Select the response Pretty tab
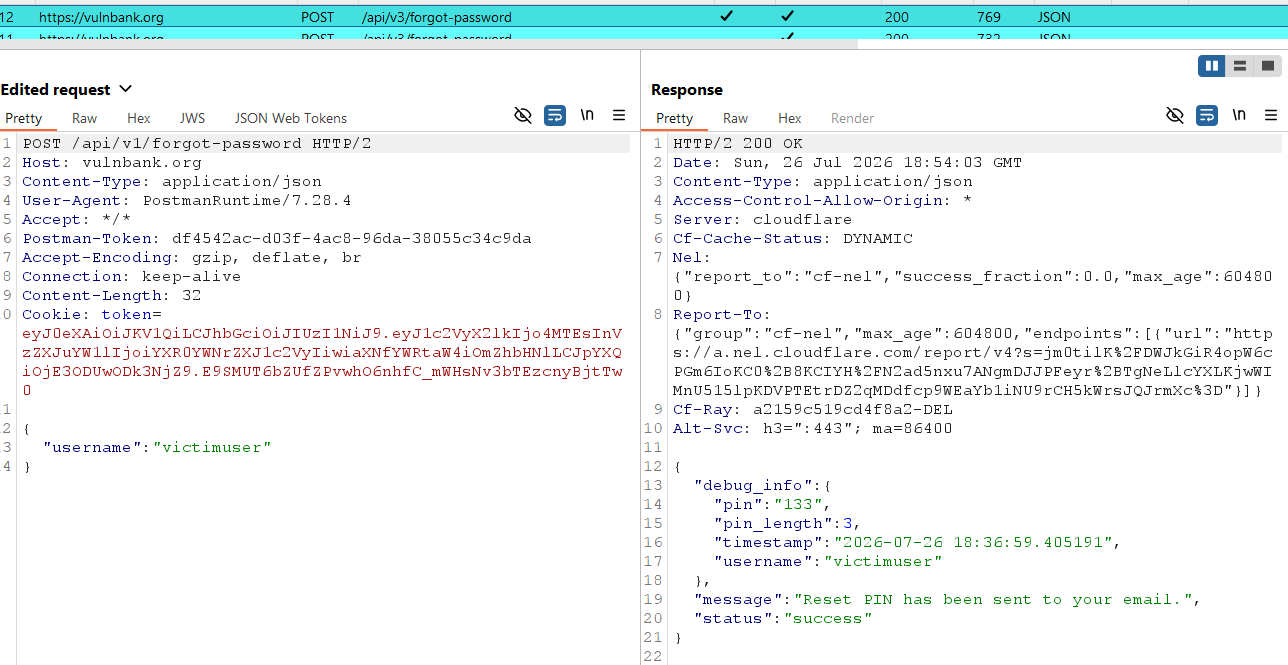This screenshot has width=1288, height=665. tap(674, 118)
